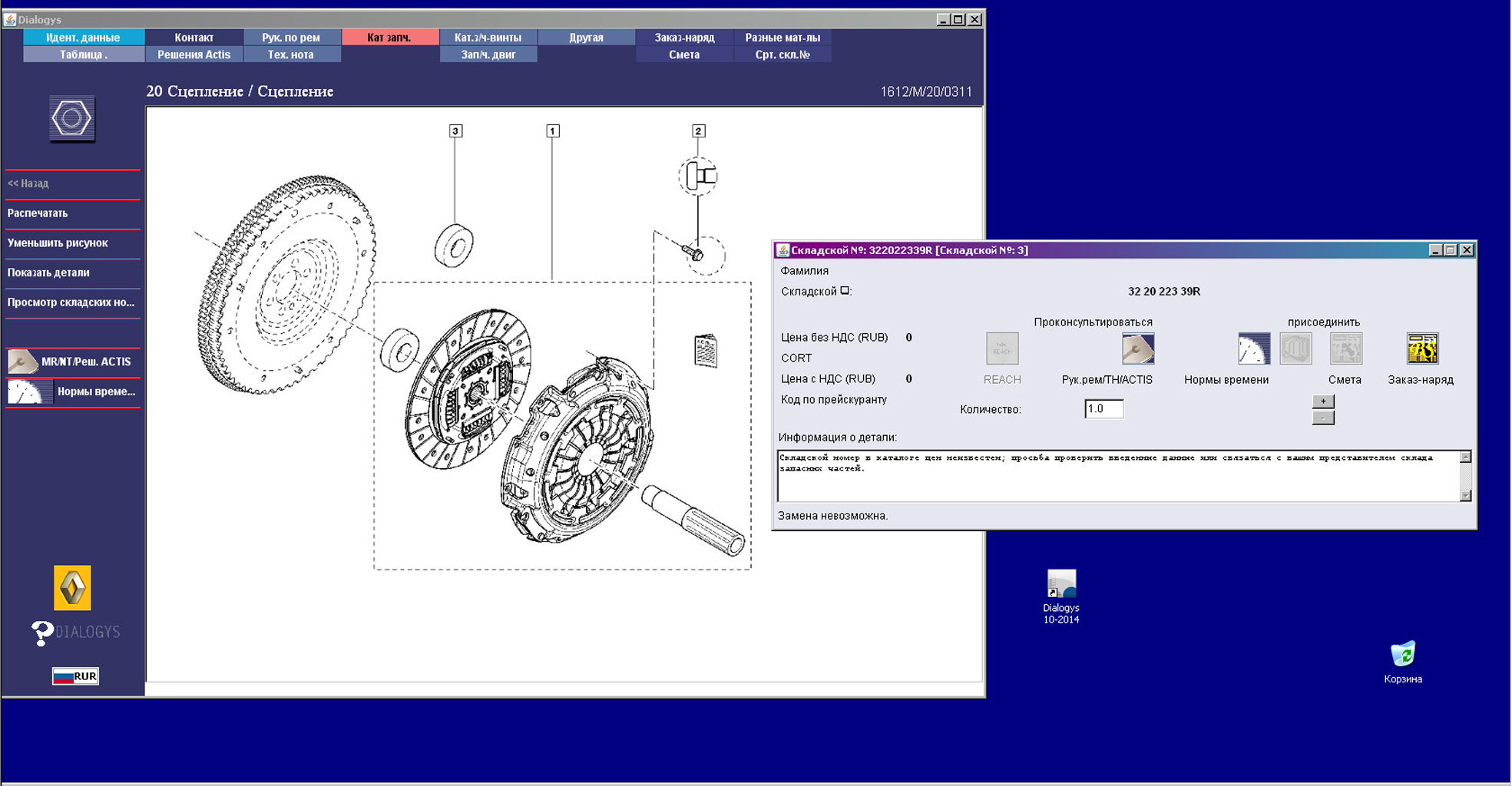Viewport: 1512px width, 786px height.
Task: Increase quantity with the plus button
Action: 1323,401
